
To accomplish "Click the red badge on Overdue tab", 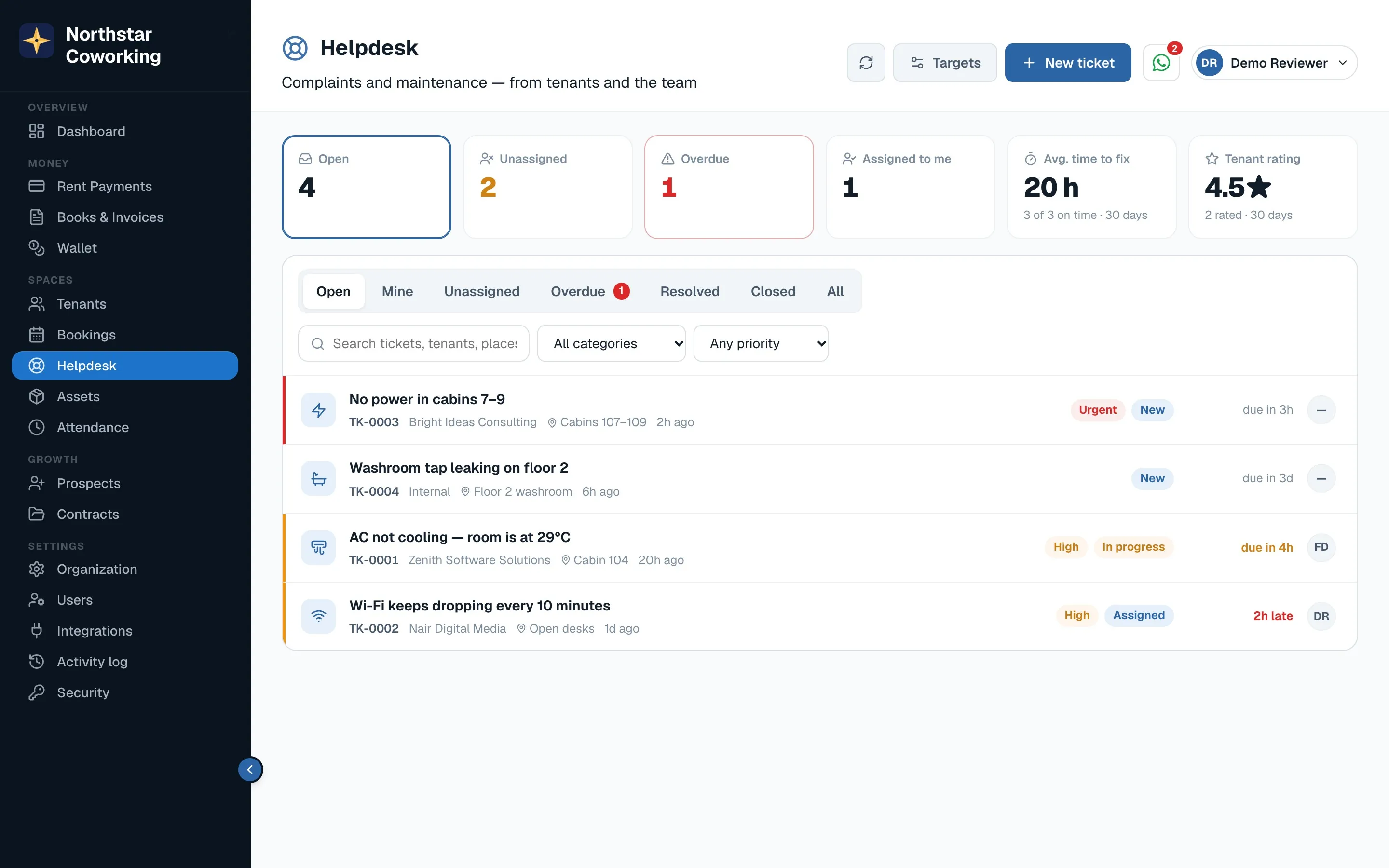I will (x=621, y=291).
